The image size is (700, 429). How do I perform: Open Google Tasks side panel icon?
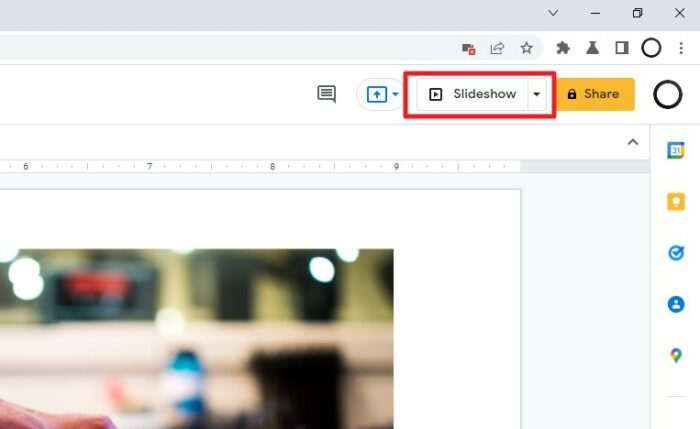(676, 253)
